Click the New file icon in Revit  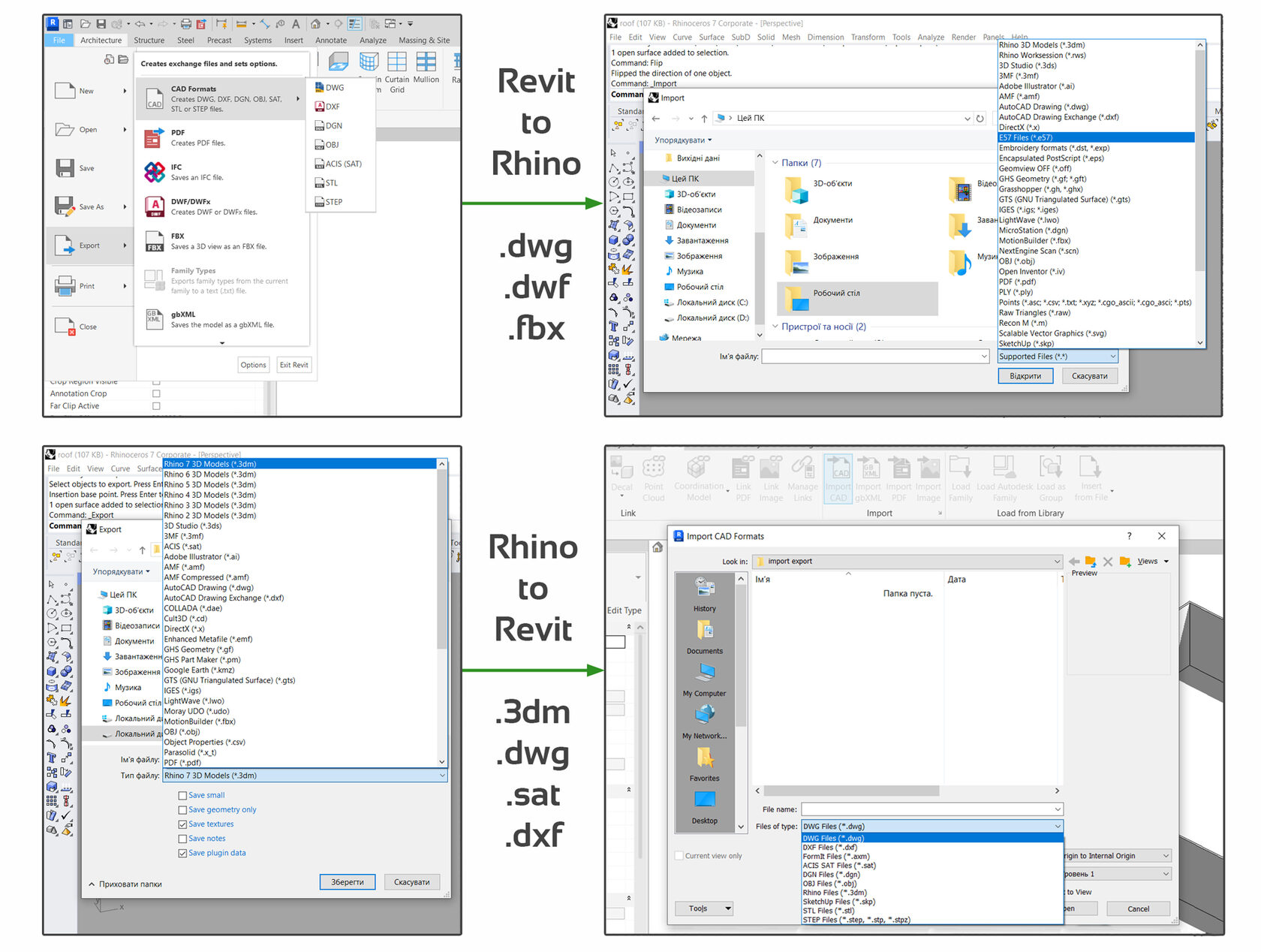tap(65, 91)
